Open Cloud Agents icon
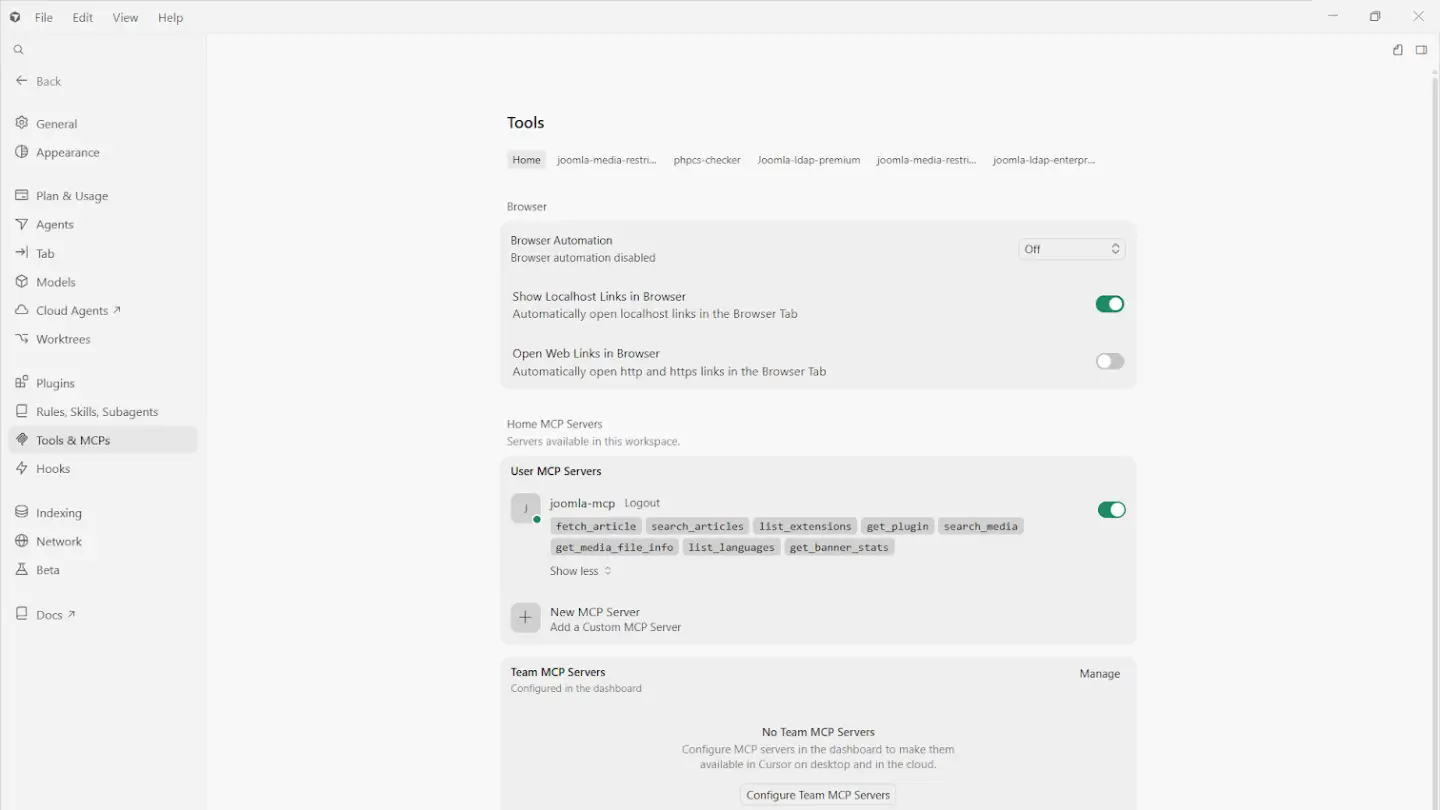The image size is (1440, 810). [x=21, y=310]
